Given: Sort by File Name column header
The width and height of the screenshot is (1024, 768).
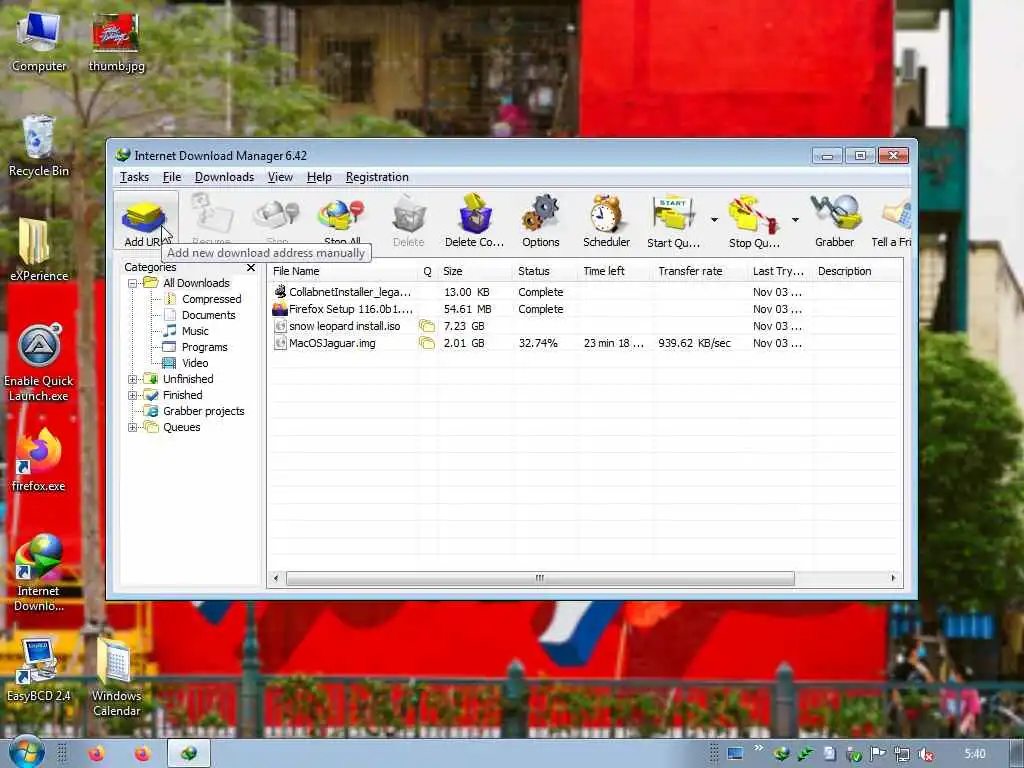Looking at the screenshot, I should pyautogui.click(x=343, y=271).
